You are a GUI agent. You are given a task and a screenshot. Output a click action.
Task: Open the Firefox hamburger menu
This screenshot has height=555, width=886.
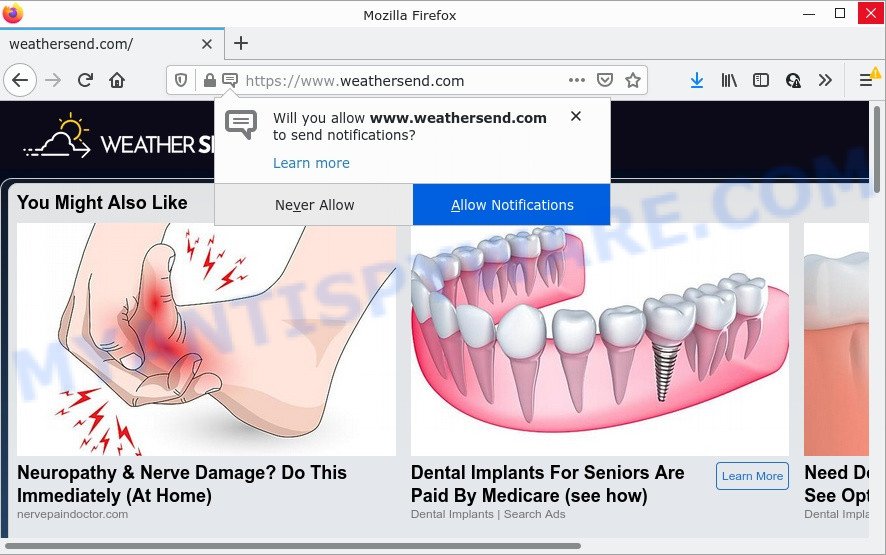(866, 80)
